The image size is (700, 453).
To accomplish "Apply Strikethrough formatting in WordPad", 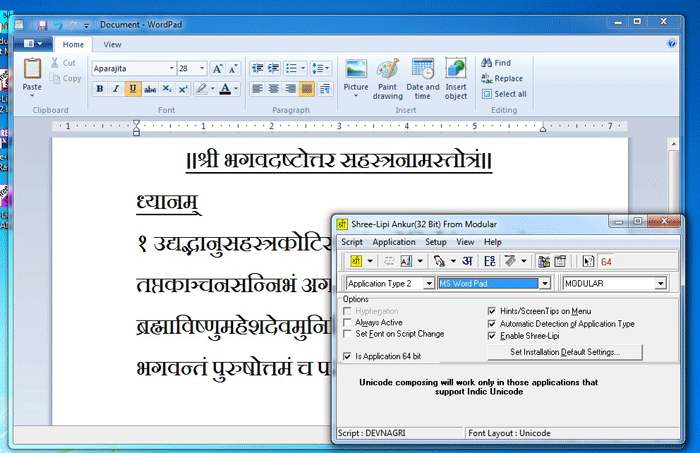I will pyautogui.click(x=150, y=89).
